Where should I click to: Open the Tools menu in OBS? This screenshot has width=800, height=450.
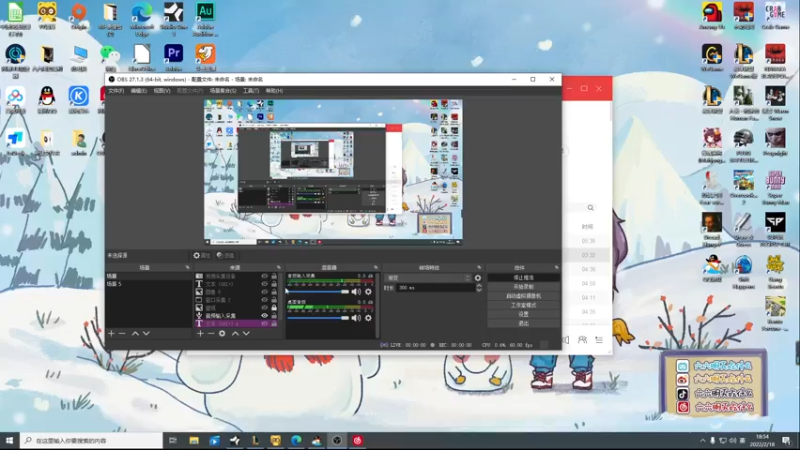click(251, 91)
